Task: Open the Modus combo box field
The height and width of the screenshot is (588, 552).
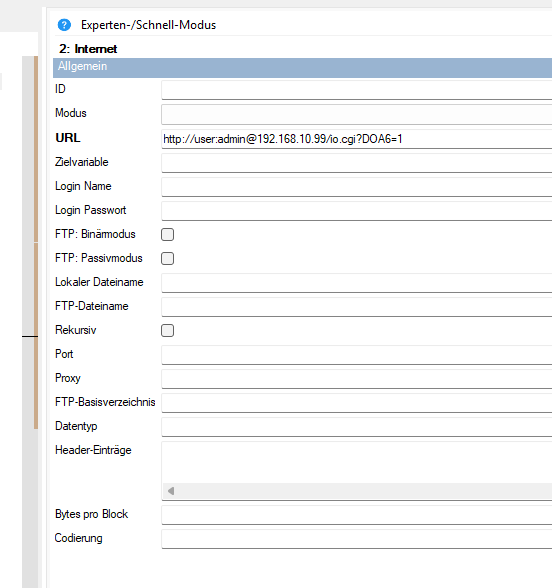Action: point(357,114)
